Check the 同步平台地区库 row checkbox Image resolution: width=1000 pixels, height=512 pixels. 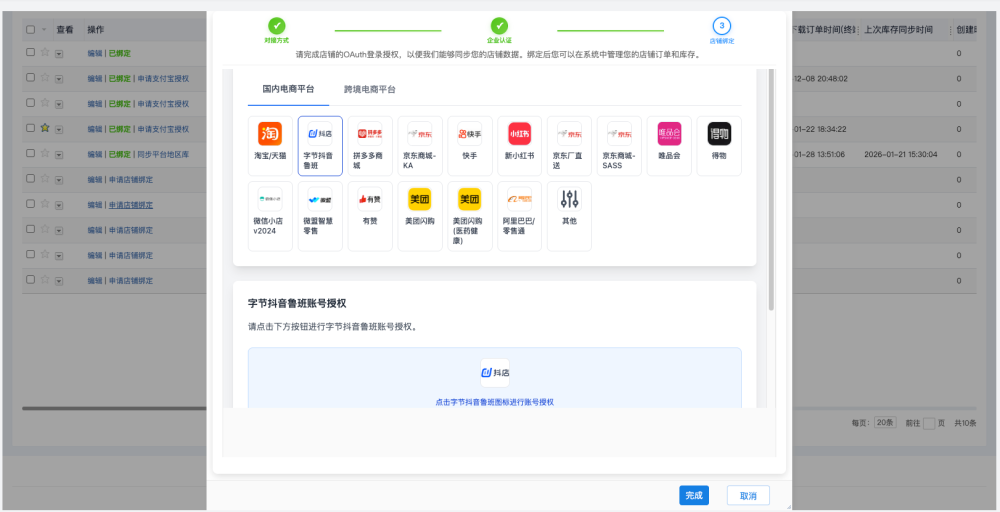click(x=30, y=154)
